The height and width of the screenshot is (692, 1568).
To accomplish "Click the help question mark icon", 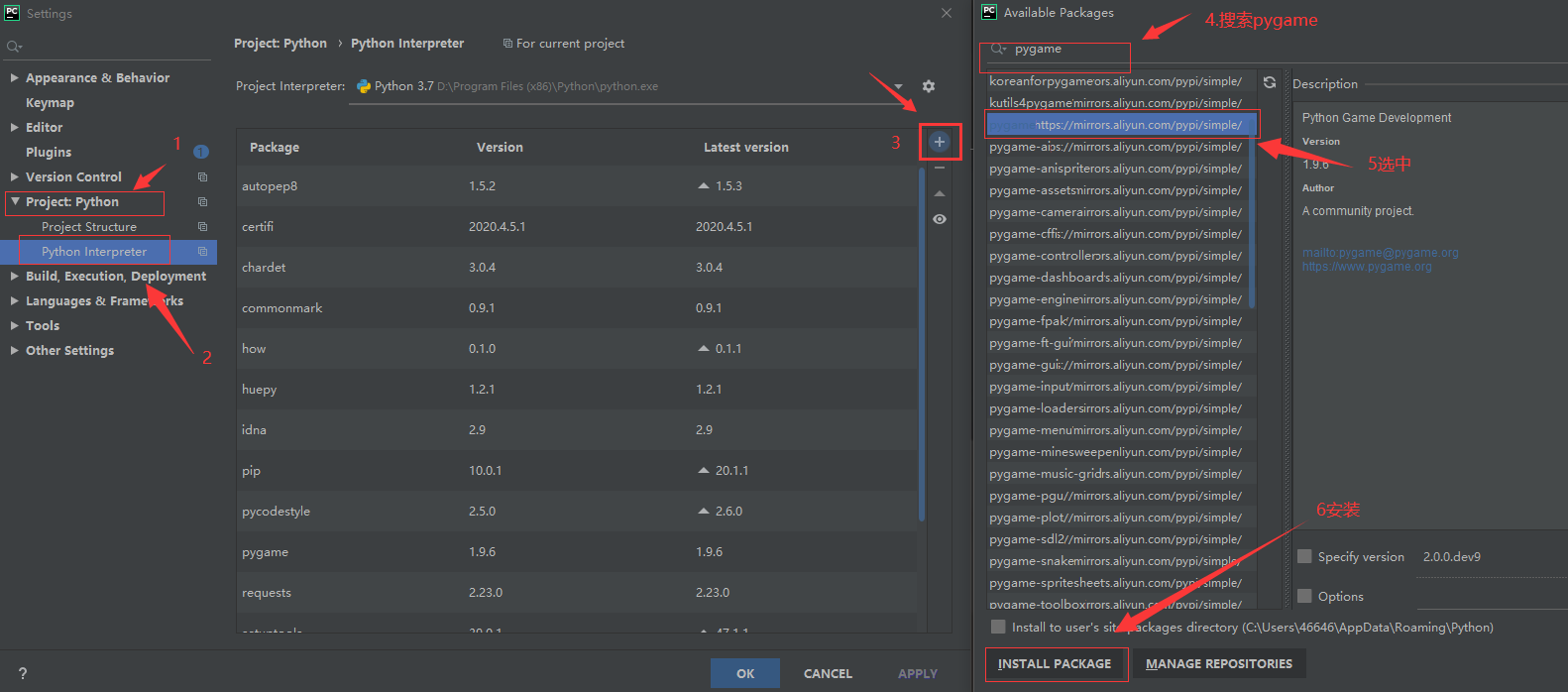I will click(23, 673).
